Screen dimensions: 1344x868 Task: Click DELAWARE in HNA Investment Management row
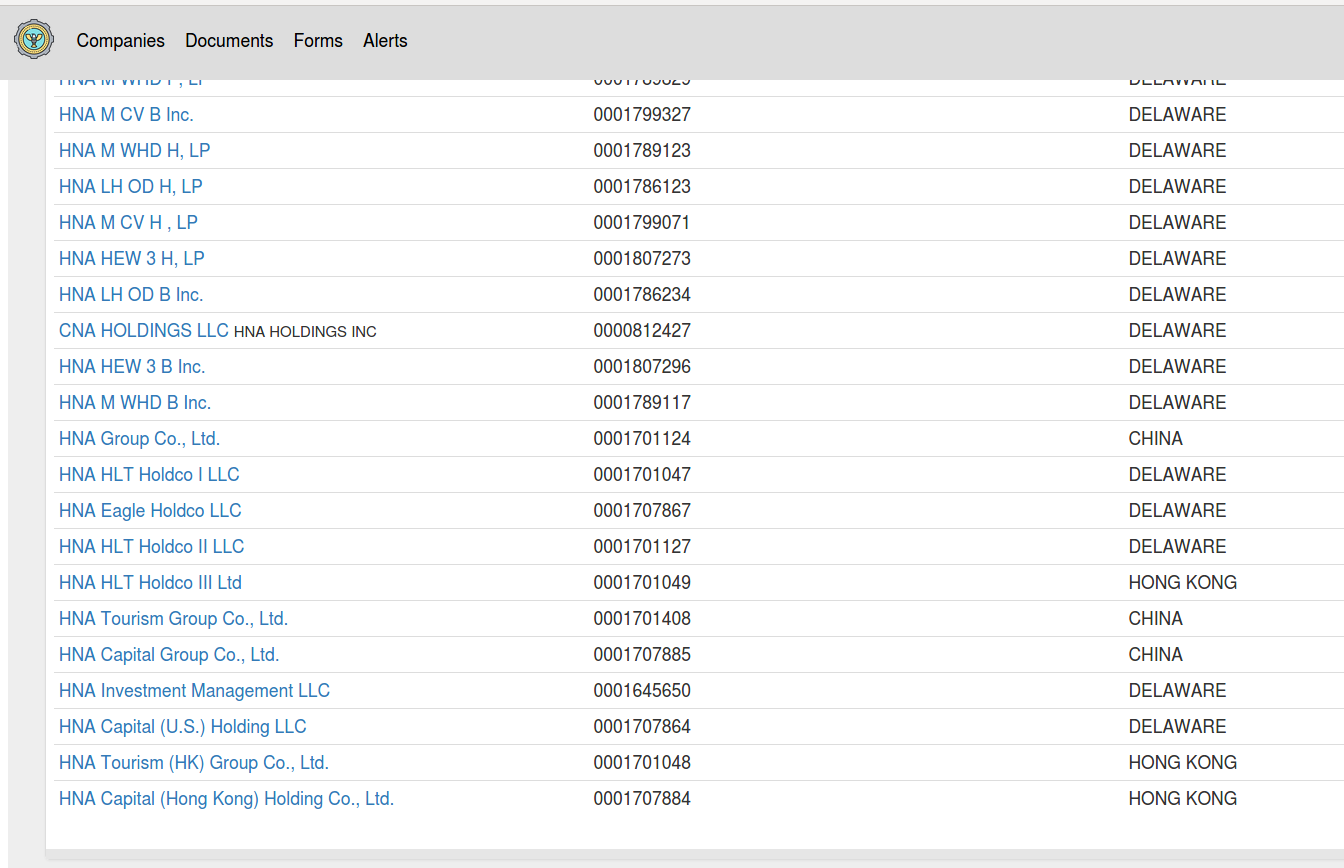(1177, 691)
